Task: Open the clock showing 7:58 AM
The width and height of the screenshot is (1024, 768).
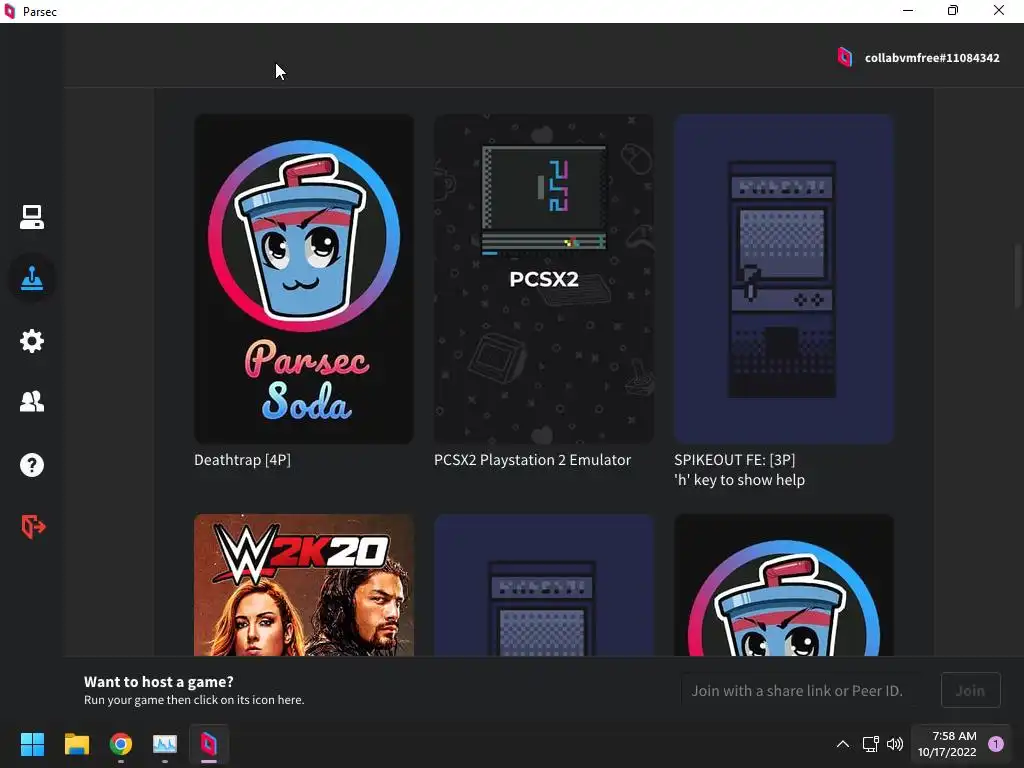Action: click(x=947, y=744)
